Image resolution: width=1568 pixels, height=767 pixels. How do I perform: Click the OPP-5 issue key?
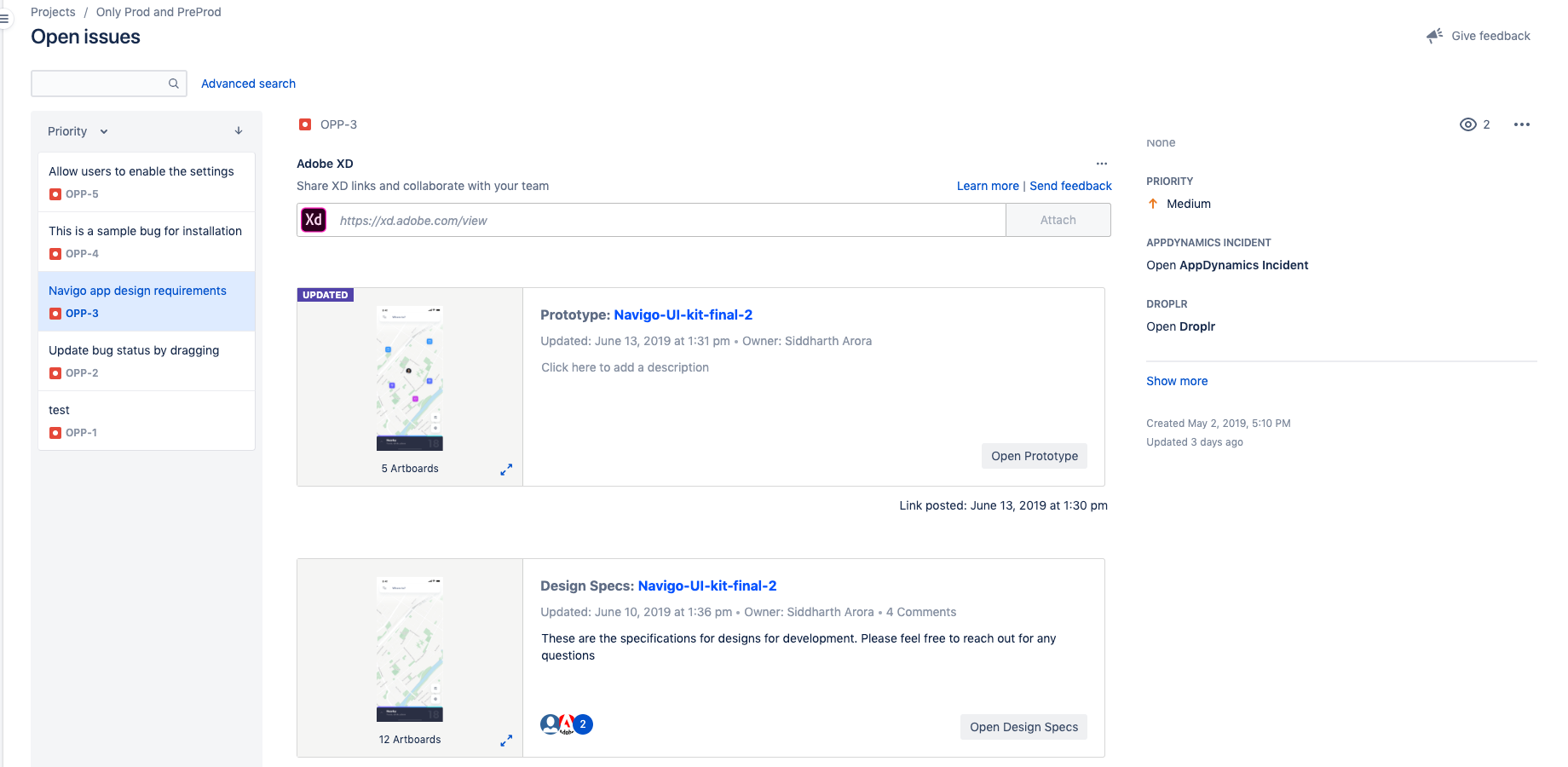[82, 194]
